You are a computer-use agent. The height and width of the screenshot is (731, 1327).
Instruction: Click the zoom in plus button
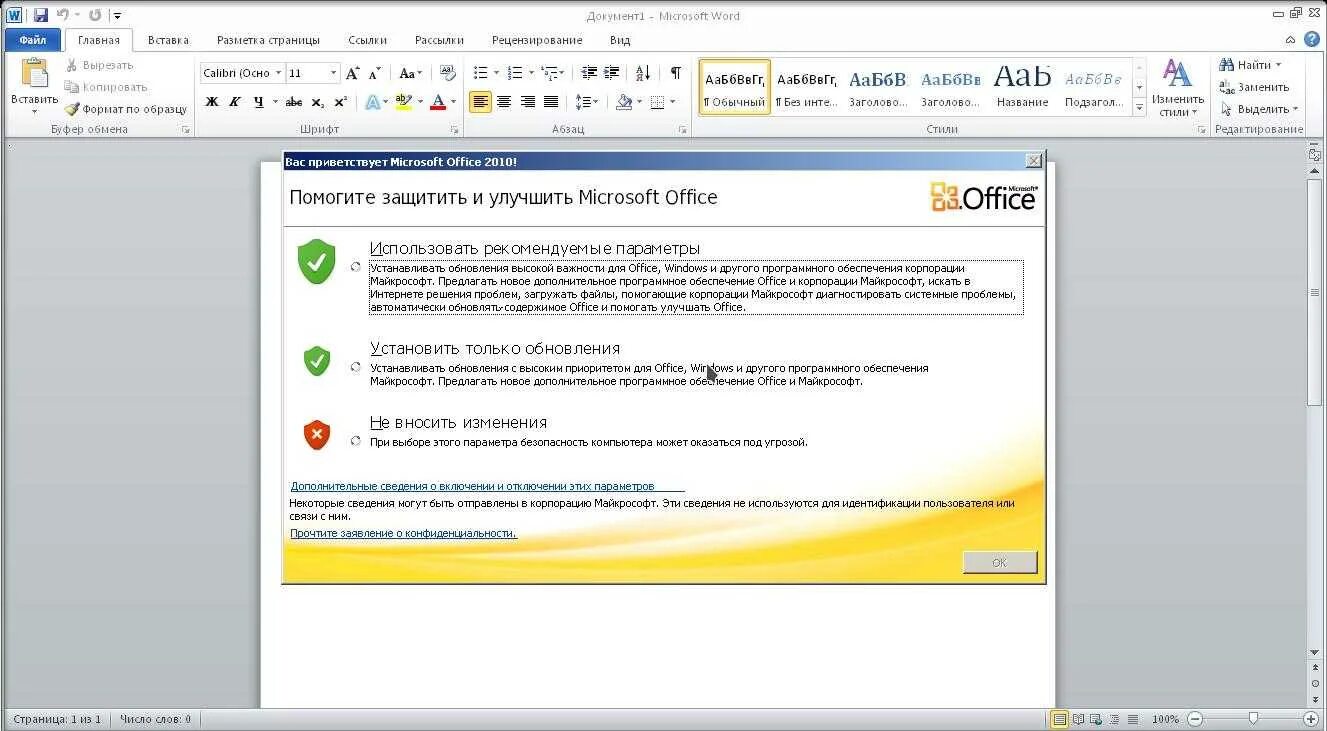click(1311, 719)
